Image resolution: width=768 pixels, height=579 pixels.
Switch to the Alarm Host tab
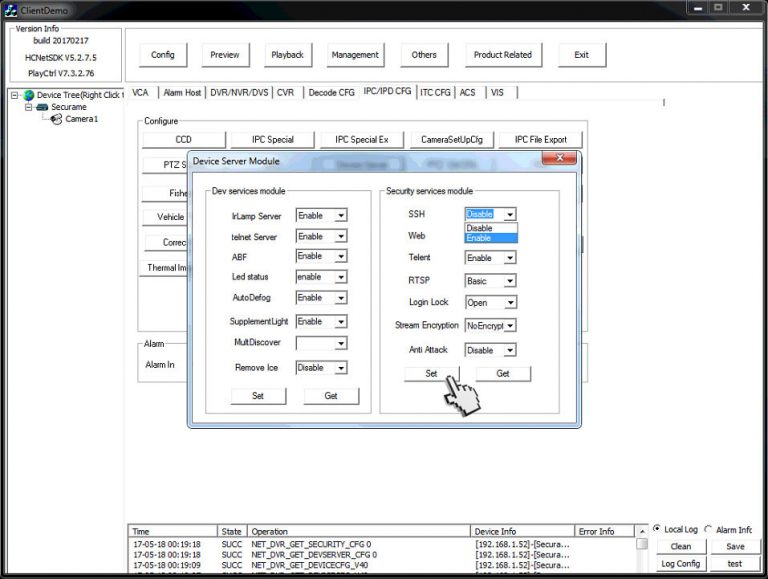pyautogui.click(x=182, y=93)
